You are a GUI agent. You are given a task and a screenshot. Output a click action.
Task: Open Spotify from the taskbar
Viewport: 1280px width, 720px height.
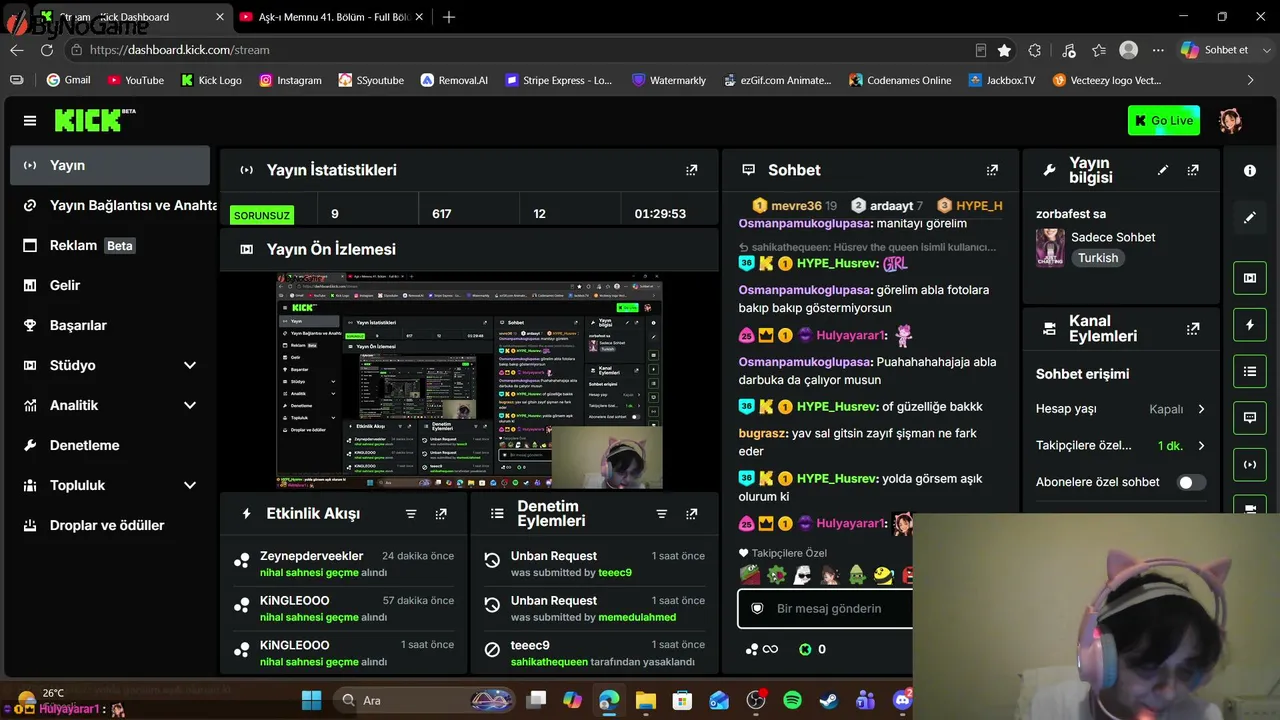(x=792, y=700)
